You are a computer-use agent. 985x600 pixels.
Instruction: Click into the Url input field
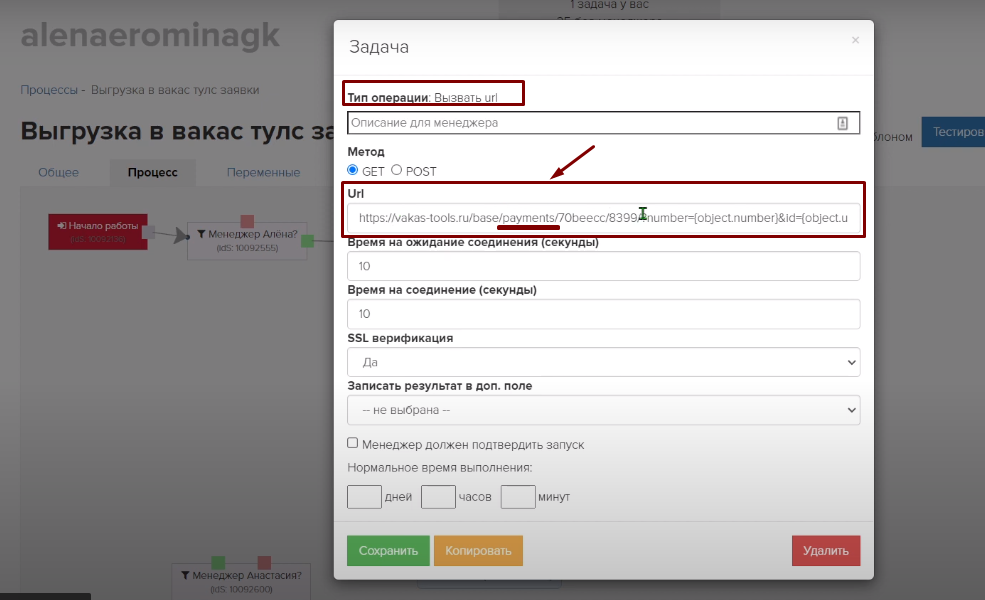(603, 217)
